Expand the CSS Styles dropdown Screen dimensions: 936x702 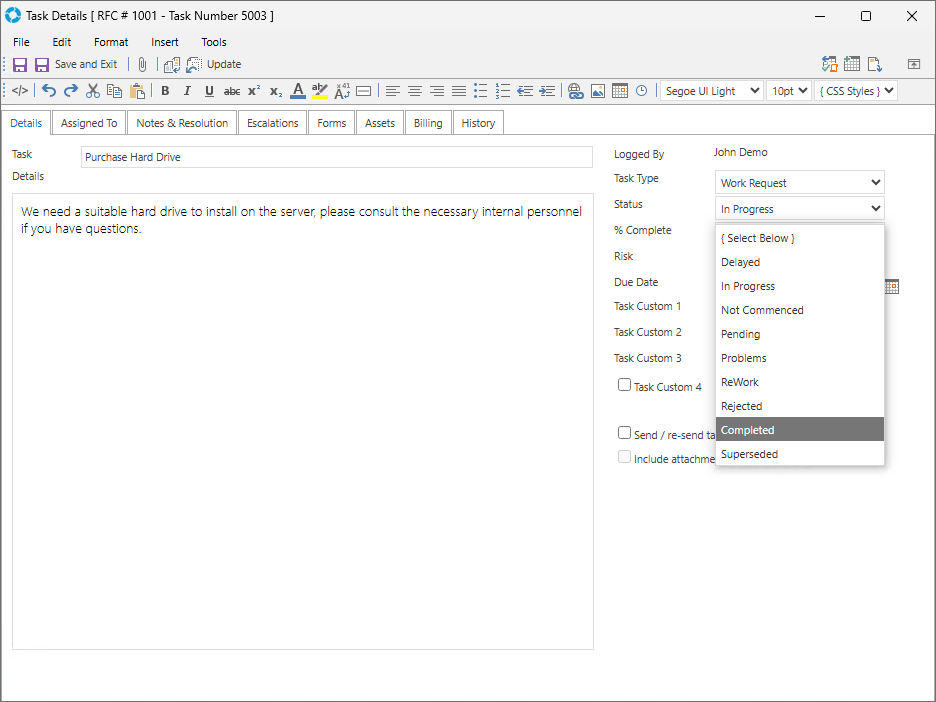pyautogui.click(x=855, y=91)
